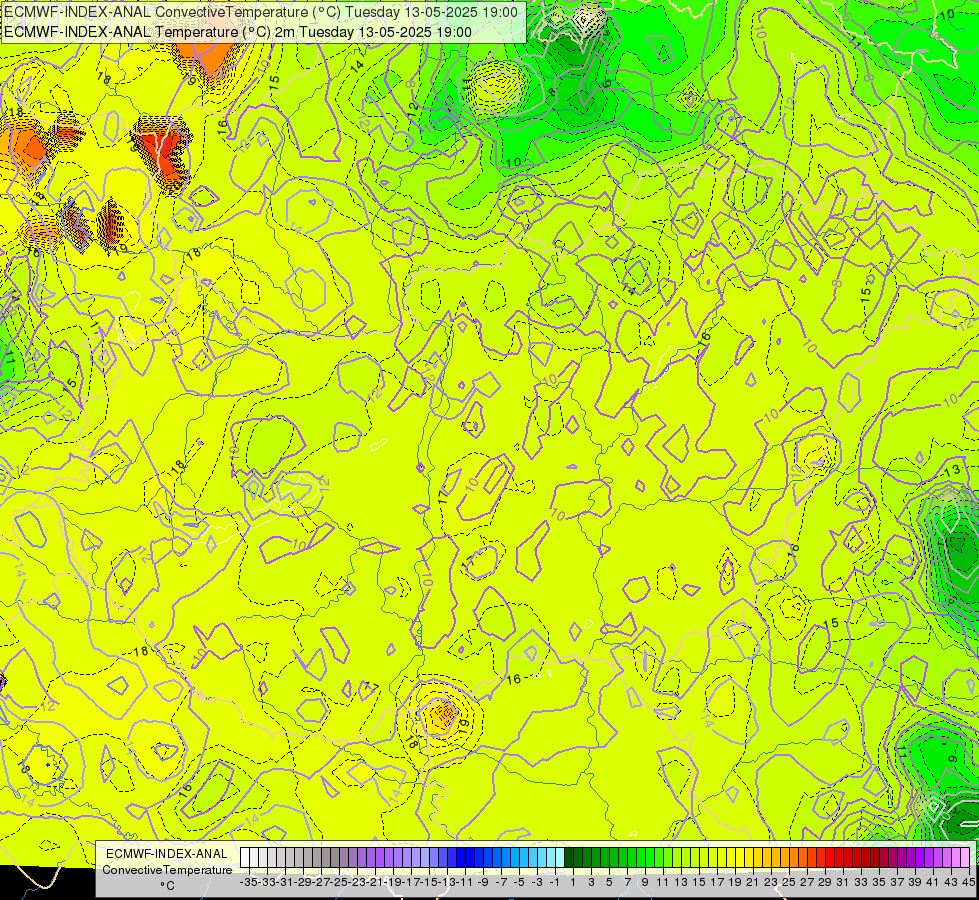Click the ECMWF-INDEX-ANAL label in the legend
The image size is (979, 900).
point(167,854)
